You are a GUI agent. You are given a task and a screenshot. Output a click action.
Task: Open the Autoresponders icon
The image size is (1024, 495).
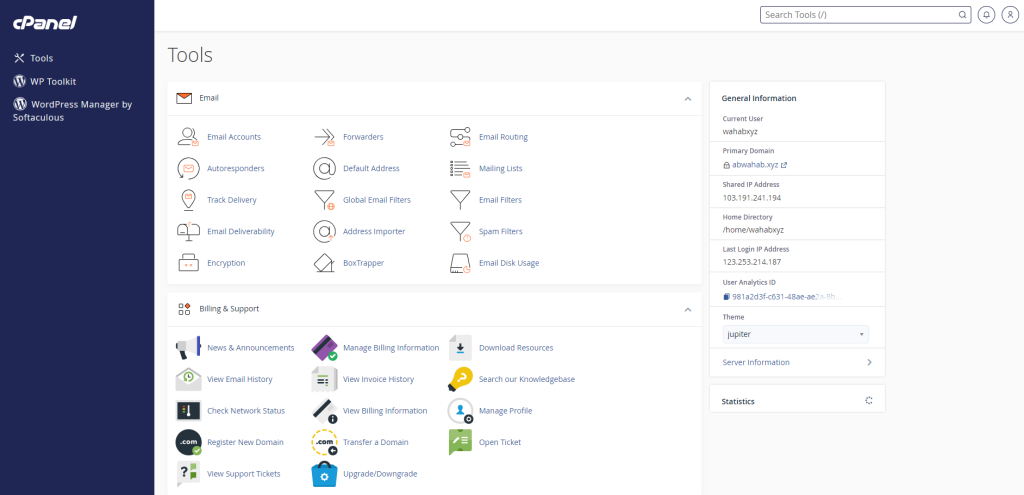click(x=188, y=168)
